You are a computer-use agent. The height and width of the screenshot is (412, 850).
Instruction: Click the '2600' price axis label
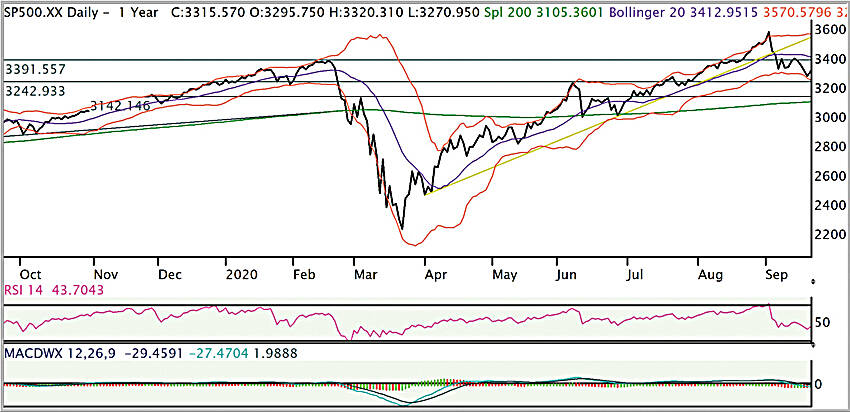832,176
